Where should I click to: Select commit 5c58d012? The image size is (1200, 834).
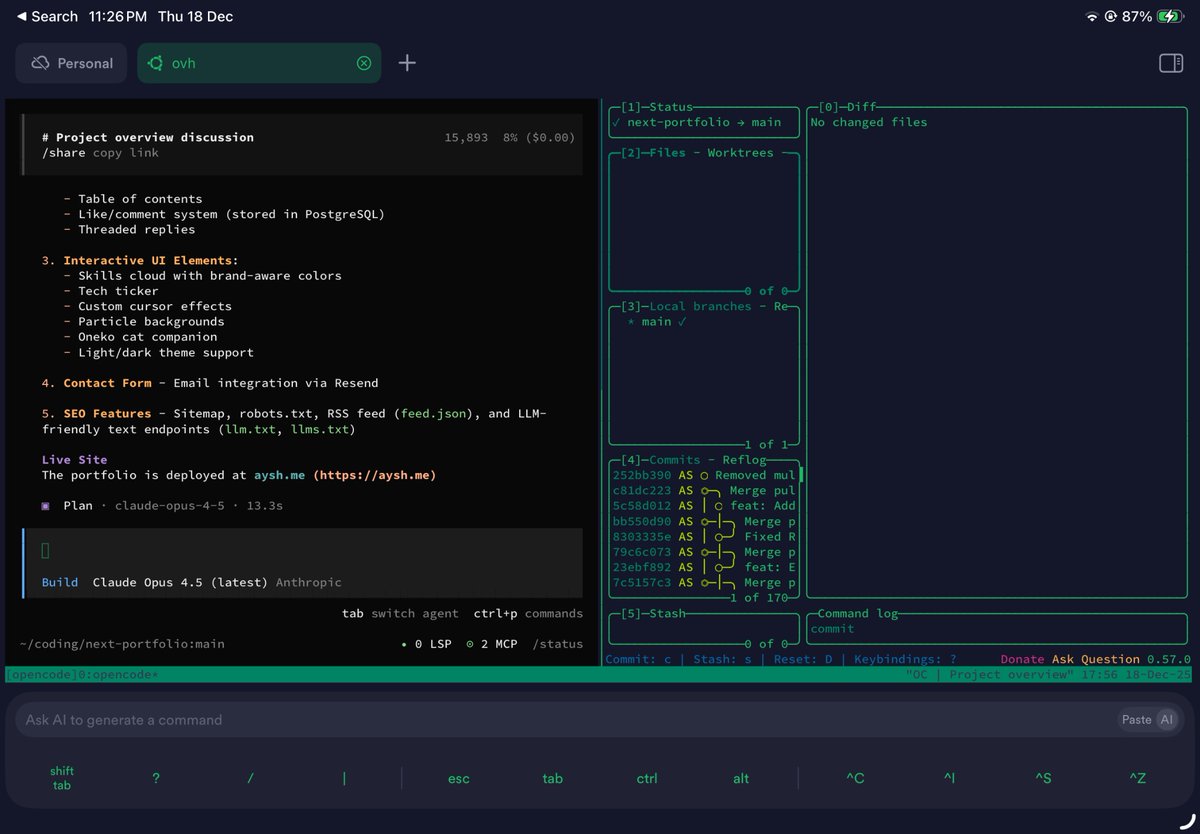point(704,506)
